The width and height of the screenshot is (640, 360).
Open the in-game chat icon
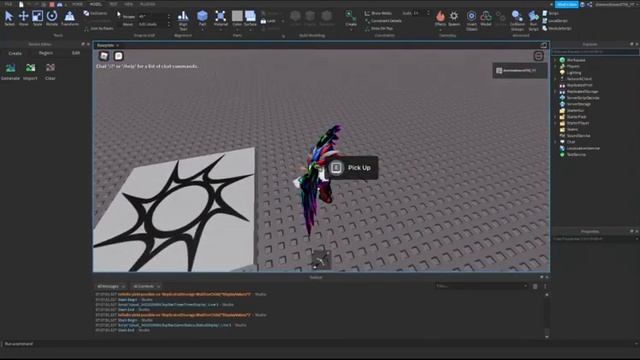click(118, 56)
